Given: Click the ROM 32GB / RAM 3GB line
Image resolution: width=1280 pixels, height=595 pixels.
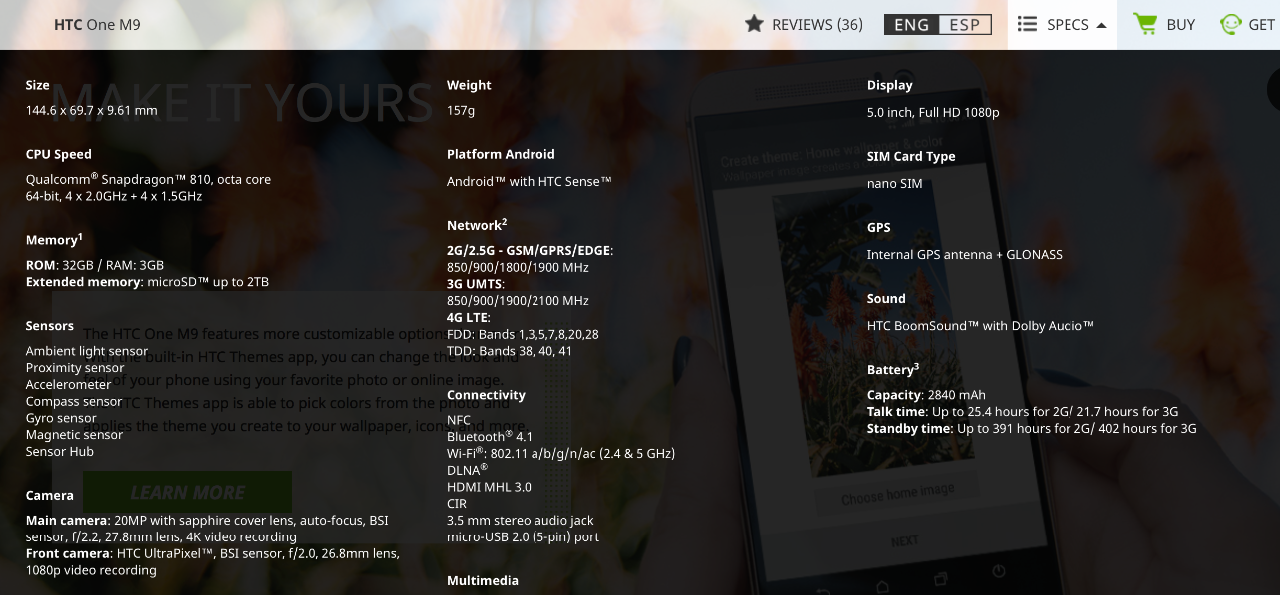Looking at the screenshot, I should [95, 265].
